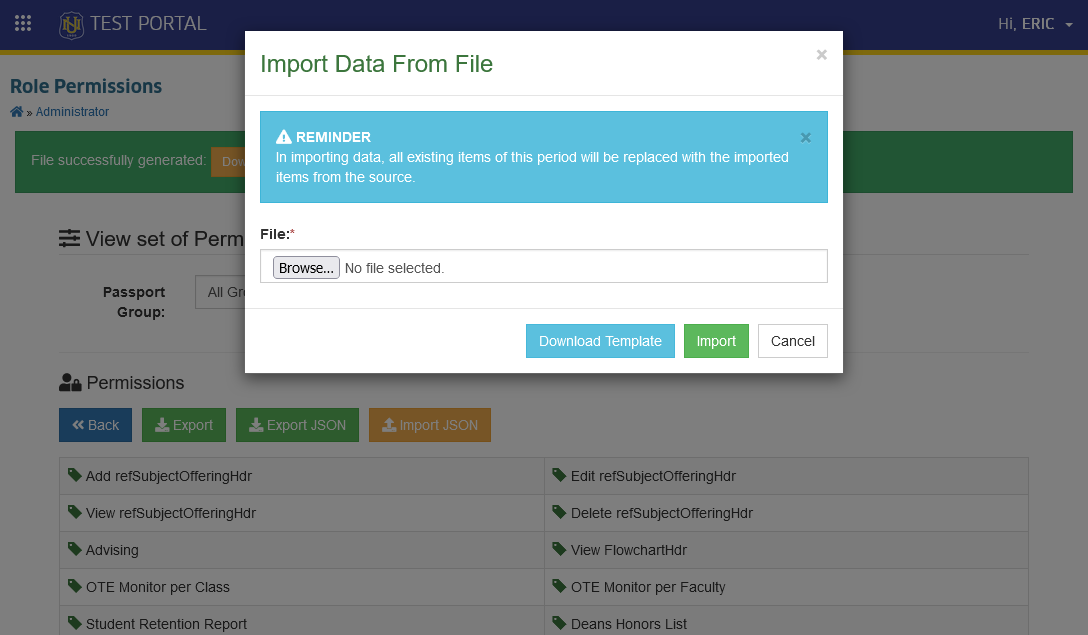Open the Hi, ERIC user dropdown
Image resolution: width=1088 pixels, height=635 pixels.
1035,24
